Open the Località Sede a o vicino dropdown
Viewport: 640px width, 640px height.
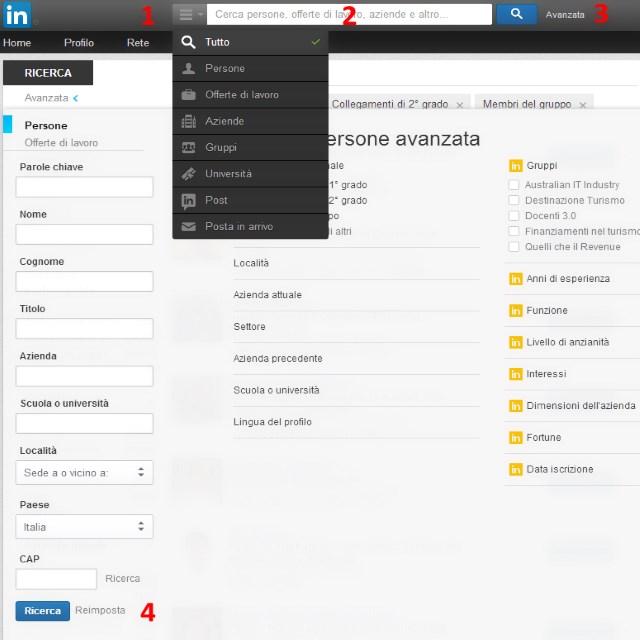tap(84, 472)
